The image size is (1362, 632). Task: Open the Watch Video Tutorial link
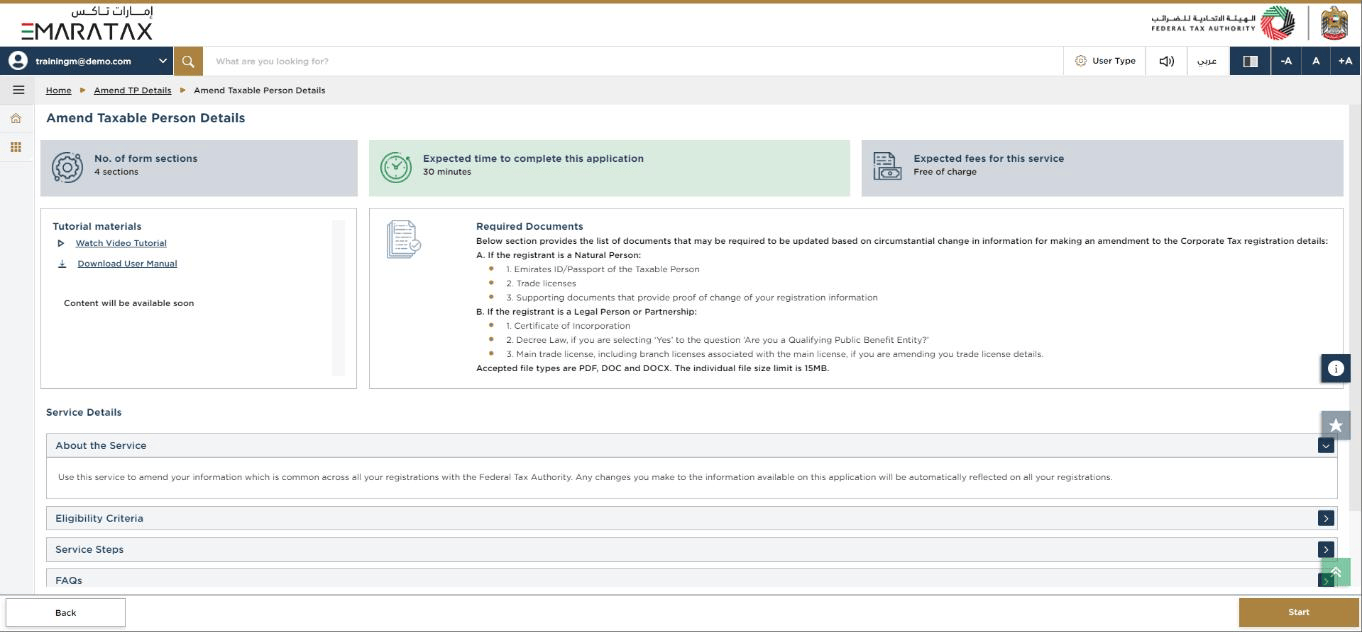[x=121, y=243]
